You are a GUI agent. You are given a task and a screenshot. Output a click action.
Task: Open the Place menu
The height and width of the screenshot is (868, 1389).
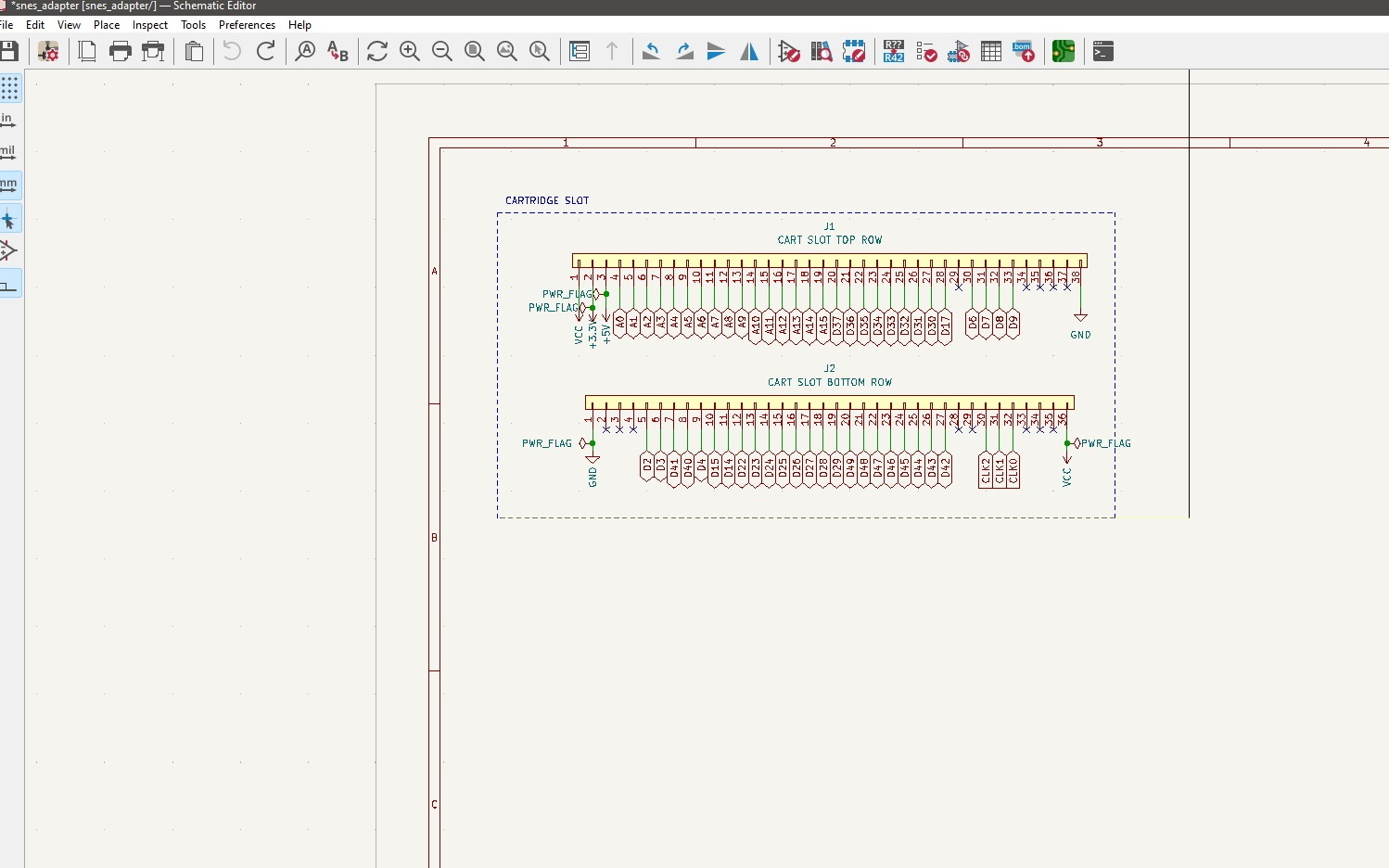(107, 25)
